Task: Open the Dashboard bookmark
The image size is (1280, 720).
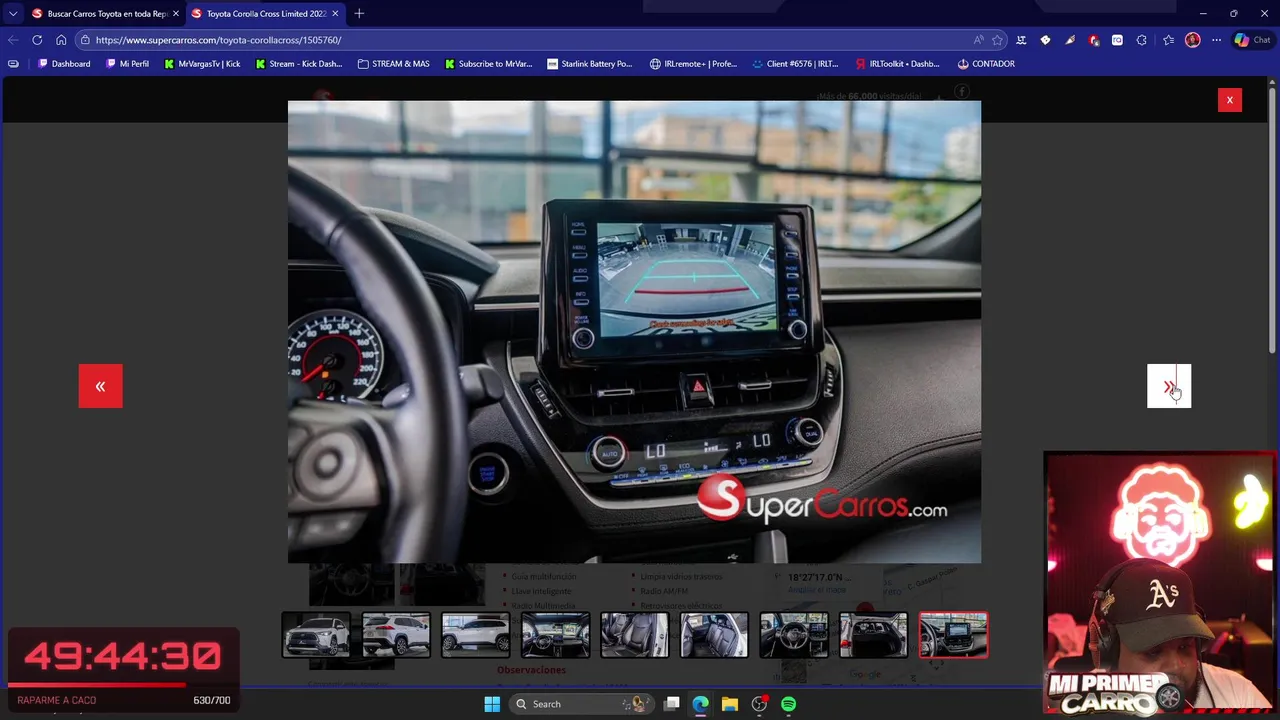Action: pos(64,64)
